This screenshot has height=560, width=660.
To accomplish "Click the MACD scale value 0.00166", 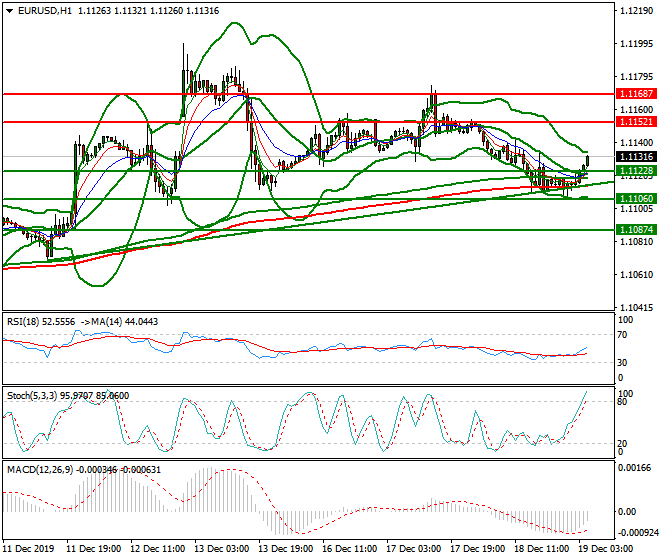I will [x=634, y=467].
